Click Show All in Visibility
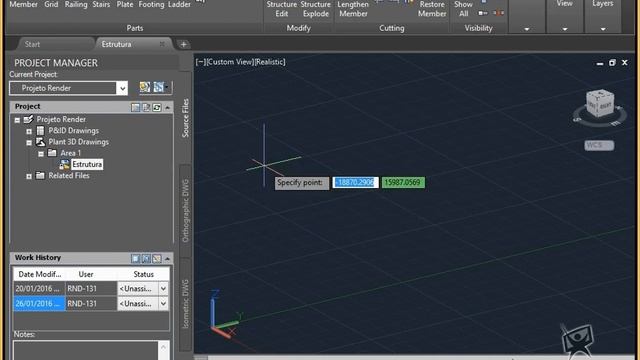640x360 pixels. (x=463, y=9)
